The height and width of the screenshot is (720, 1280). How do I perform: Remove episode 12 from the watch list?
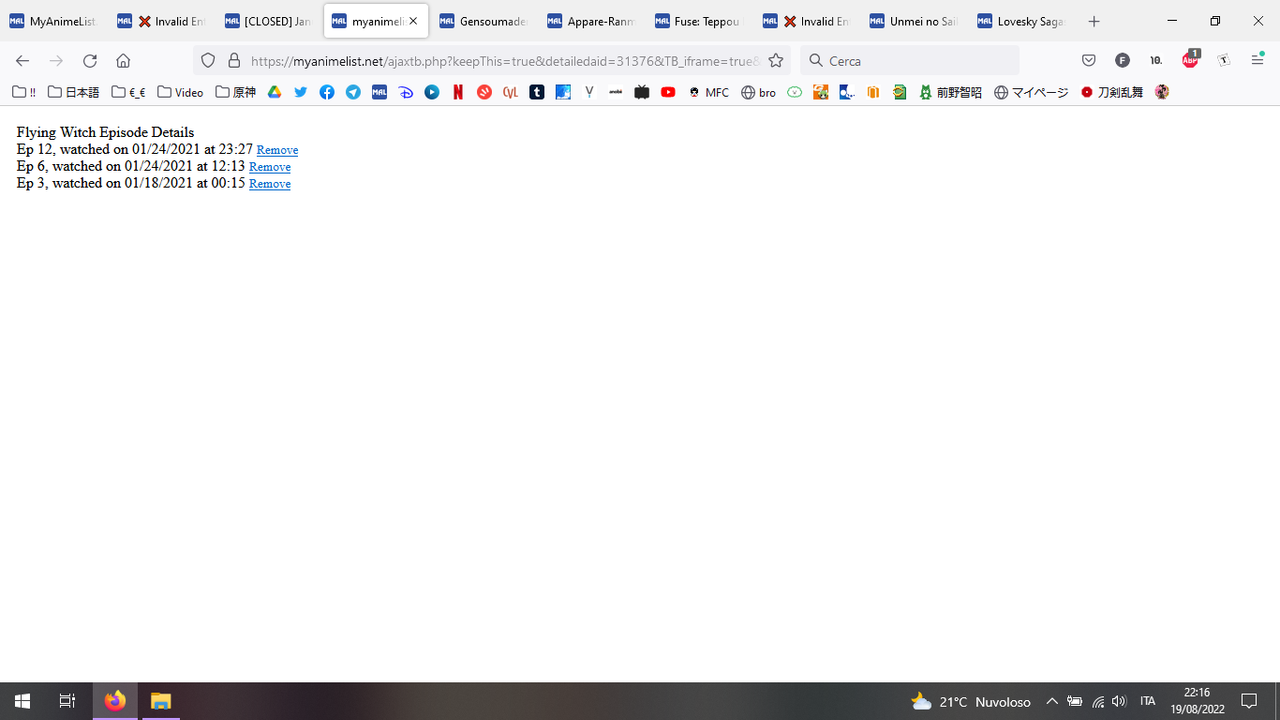(x=277, y=149)
